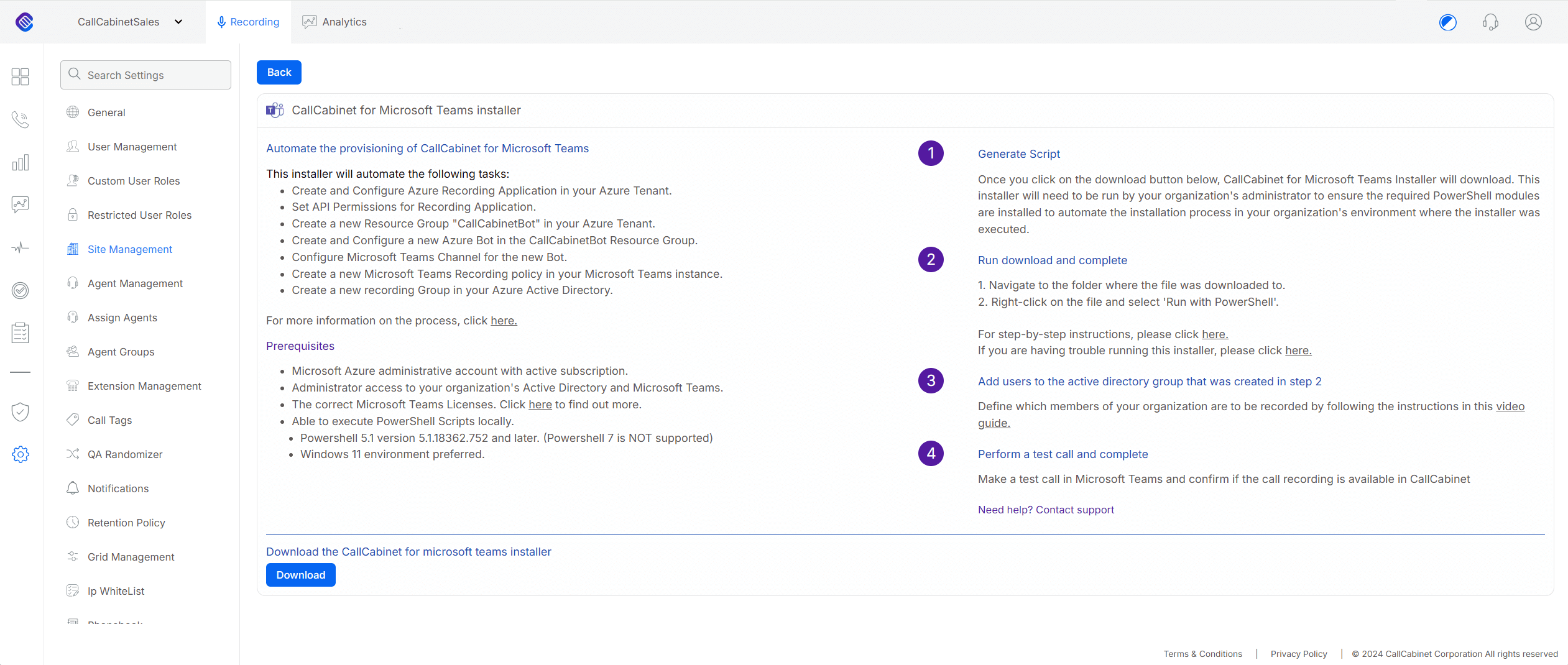Open the shield security icon in sidebar
Screen dimensions: 1568x665
pyautogui.click(x=21, y=411)
